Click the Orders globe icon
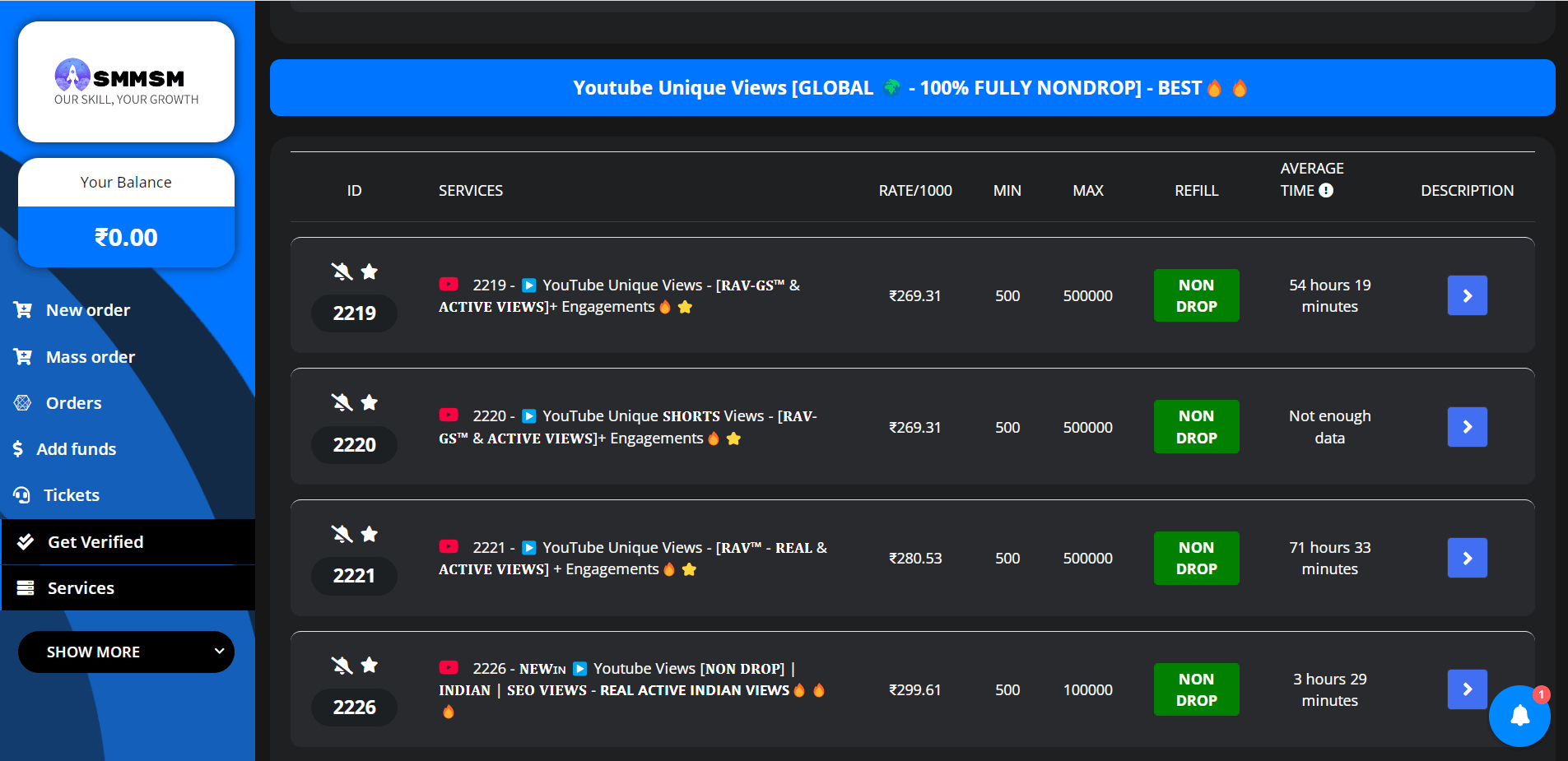This screenshot has width=1568, height=761. pyautogui.click(x=23, y=403)
